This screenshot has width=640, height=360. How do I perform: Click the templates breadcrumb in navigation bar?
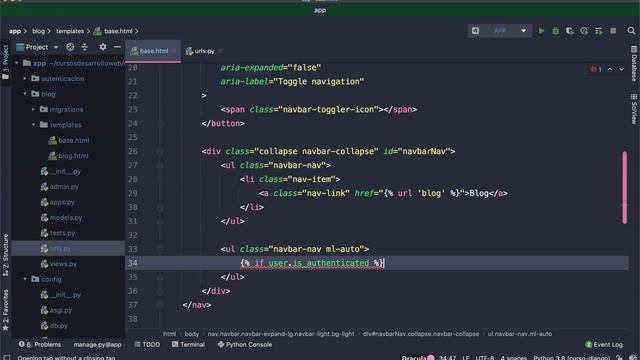[x=70, y=31]
